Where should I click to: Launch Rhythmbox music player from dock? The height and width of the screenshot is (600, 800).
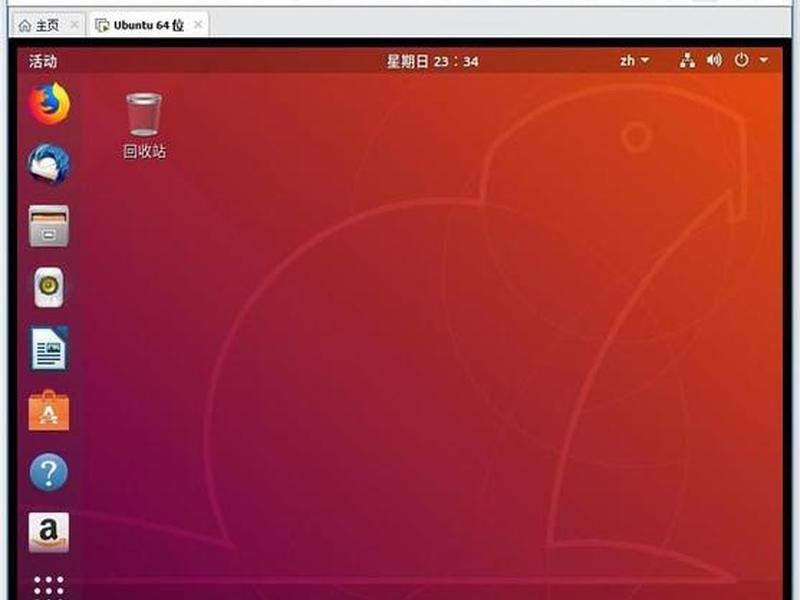49,287
